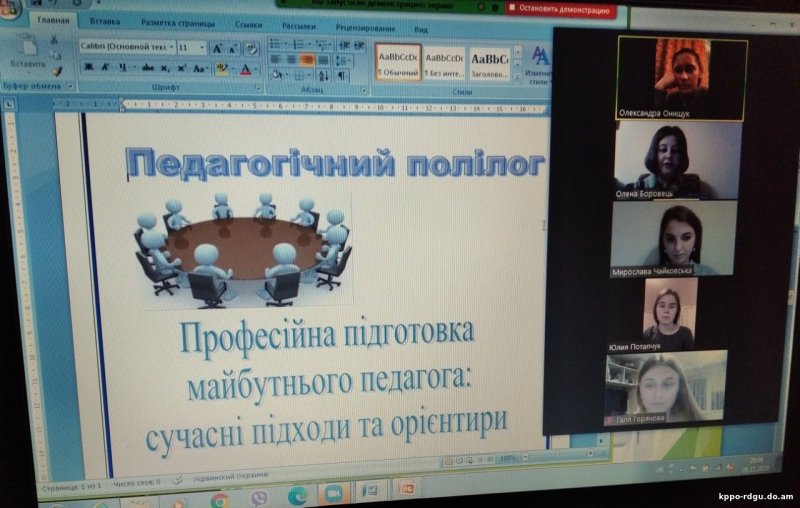Cut selection with the scissors icon
Viewport: 800px width, 508px height.
point(54,40)
